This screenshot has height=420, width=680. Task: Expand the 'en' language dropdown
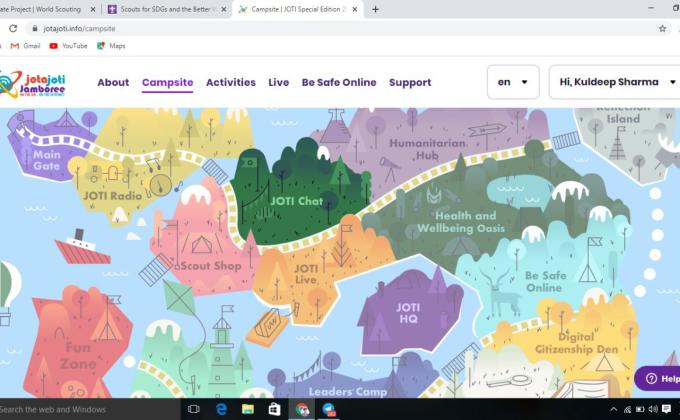[x=512, y=82]
